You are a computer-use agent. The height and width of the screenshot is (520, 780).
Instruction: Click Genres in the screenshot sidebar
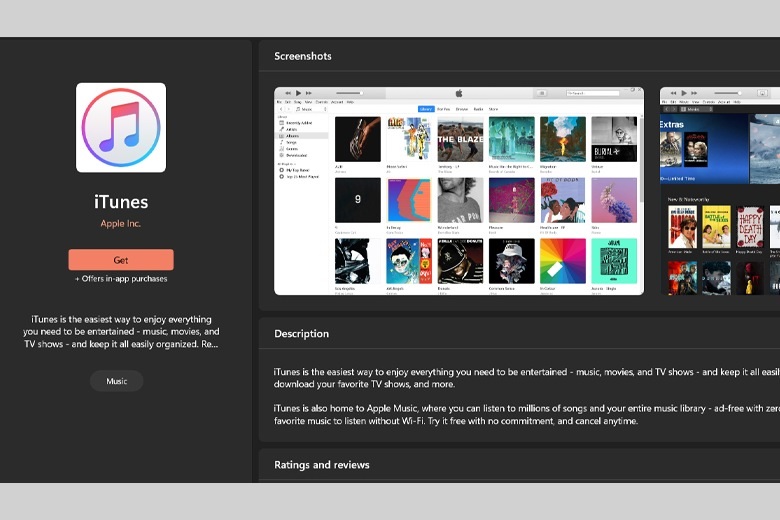tap(292, 149)
